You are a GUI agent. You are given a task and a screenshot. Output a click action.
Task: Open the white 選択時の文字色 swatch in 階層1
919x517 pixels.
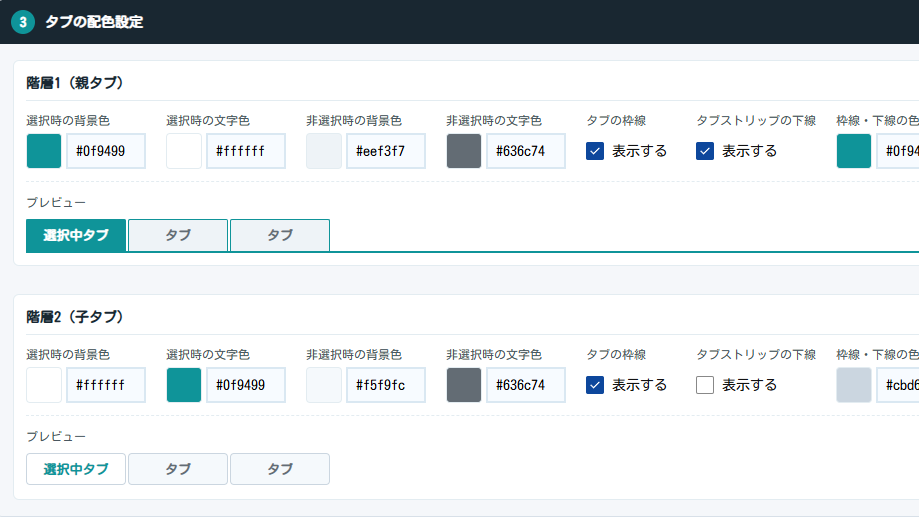[184, 151]
